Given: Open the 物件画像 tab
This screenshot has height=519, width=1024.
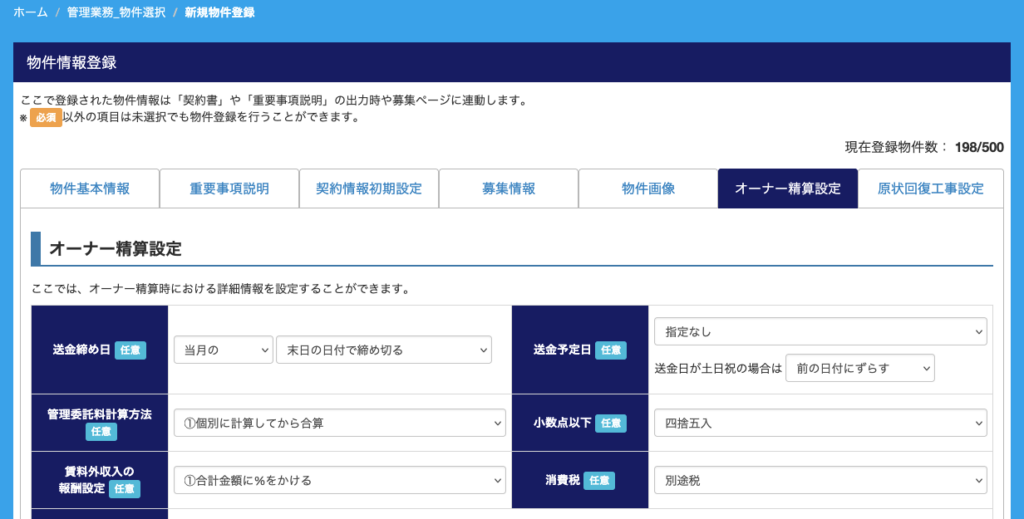Looking at the screenshot, I should (x=647, y=188).
